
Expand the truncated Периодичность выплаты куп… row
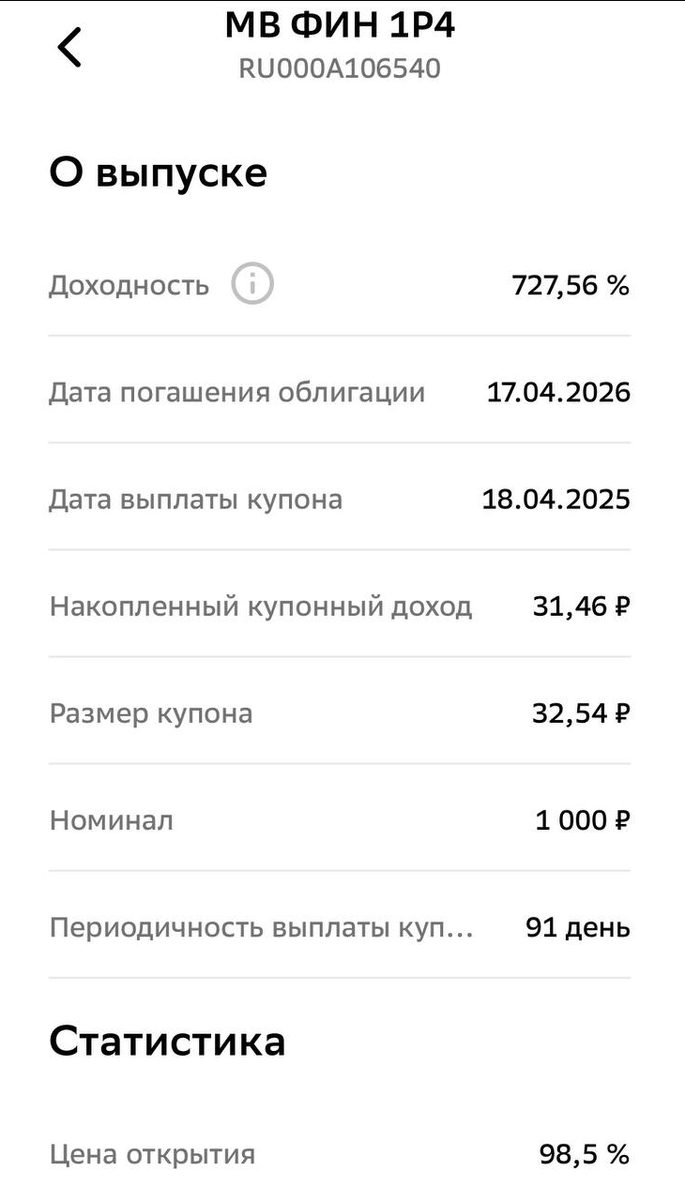(x=263, y=927)
